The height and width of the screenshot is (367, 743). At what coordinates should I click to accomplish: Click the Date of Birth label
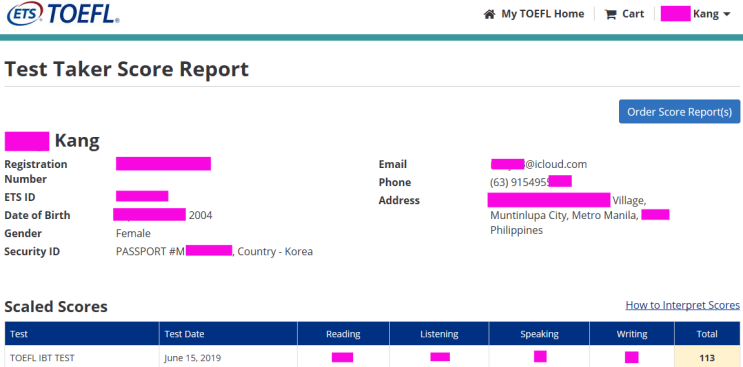pos(37,215)
